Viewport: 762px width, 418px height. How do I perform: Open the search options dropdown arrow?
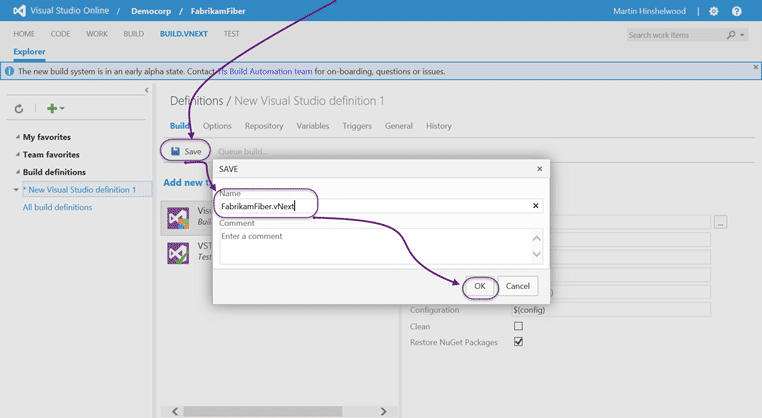tap(742, 35)
